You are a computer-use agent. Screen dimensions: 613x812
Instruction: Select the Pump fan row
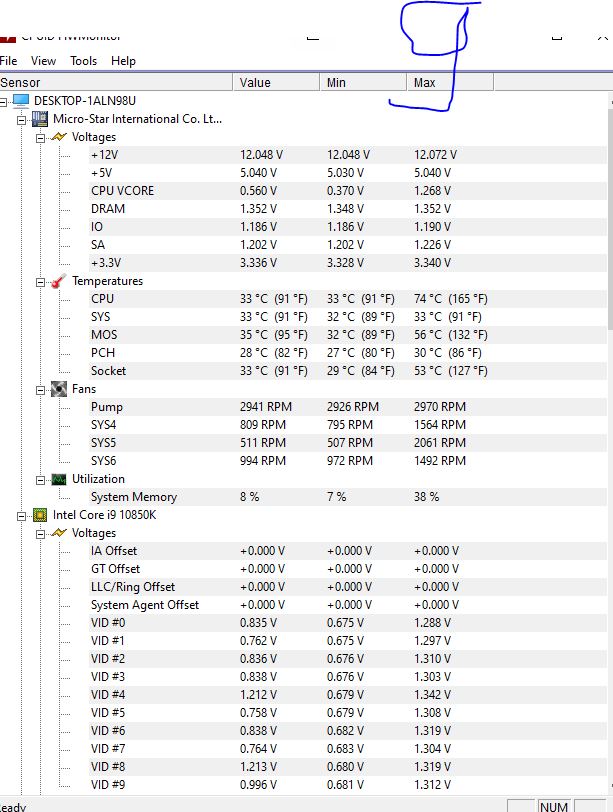pyautogui.click(x=348, y=407)
